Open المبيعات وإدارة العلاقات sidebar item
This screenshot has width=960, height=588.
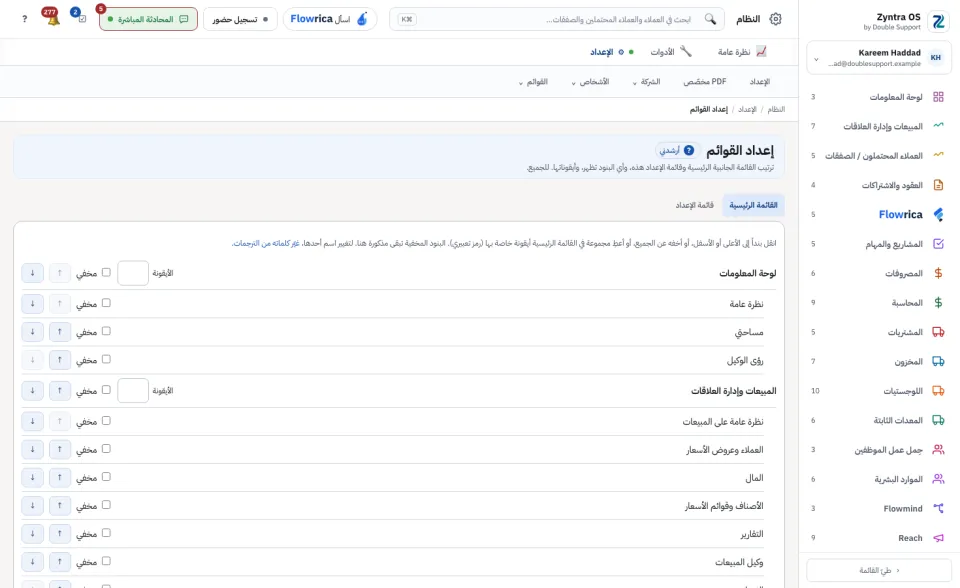[x=879, y=126]
